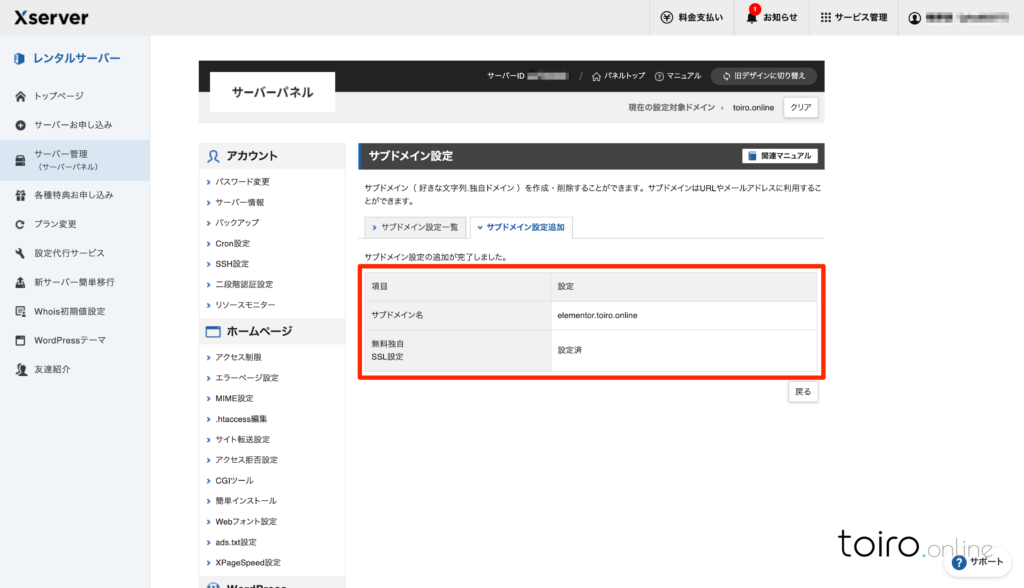Click the user account avatar icon
Screen dimensions: 1024x588
coord(914,18)
